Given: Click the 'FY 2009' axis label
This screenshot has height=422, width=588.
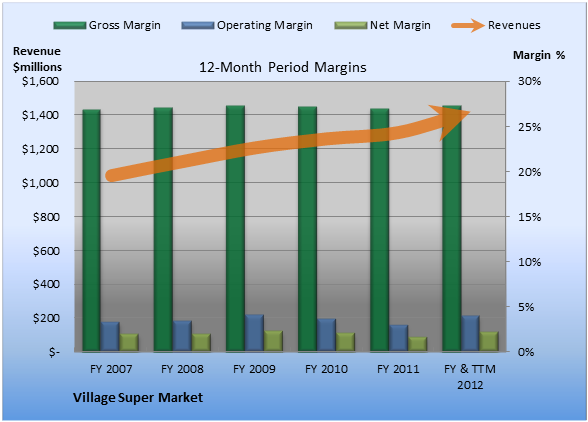Looking at the screenshot, I should (254, 369).
